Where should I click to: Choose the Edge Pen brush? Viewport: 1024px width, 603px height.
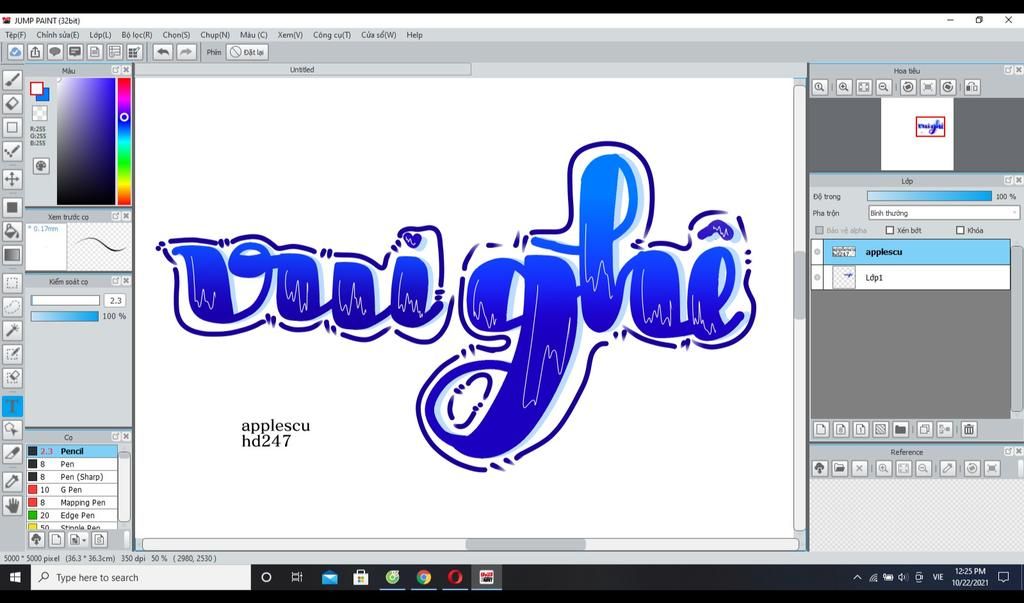click(x=72, y=515)
